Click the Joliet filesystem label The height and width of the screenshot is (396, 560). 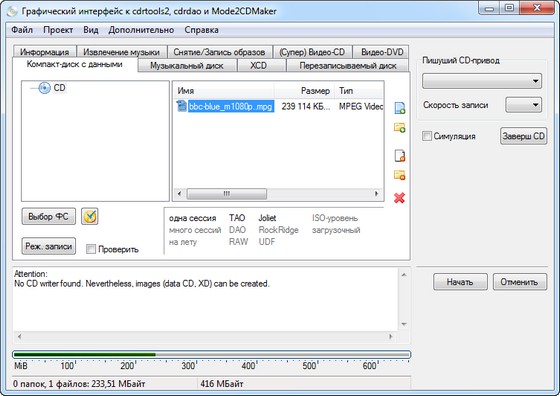267,218
